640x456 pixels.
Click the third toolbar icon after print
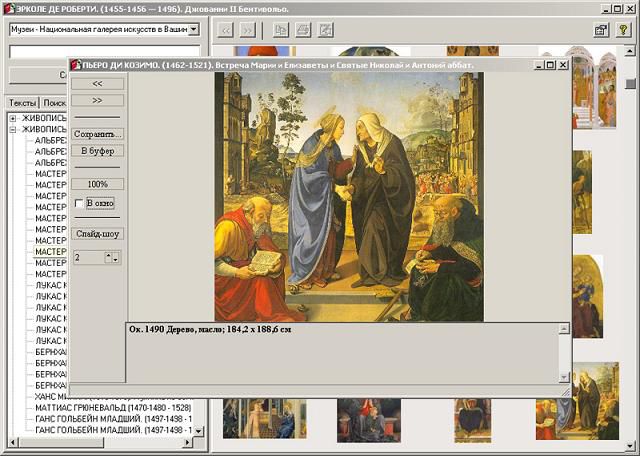click(x=325, y=30)
